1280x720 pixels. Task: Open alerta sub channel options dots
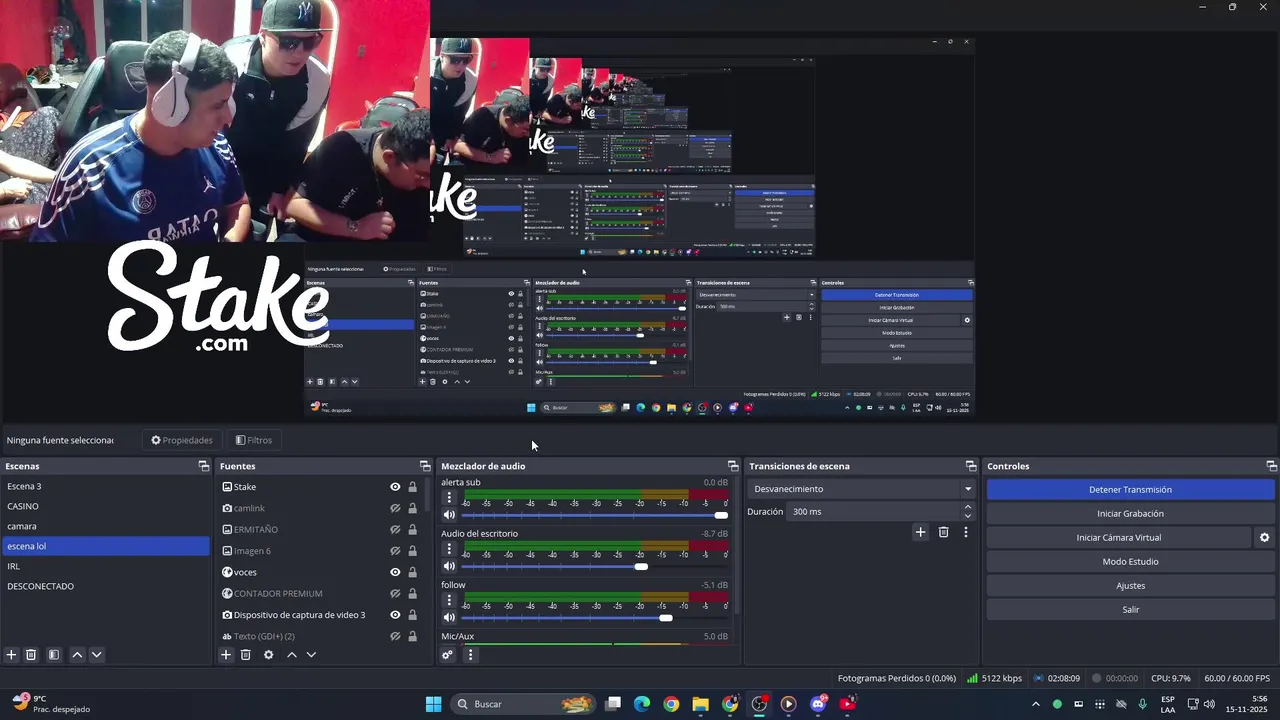point(449,498)
